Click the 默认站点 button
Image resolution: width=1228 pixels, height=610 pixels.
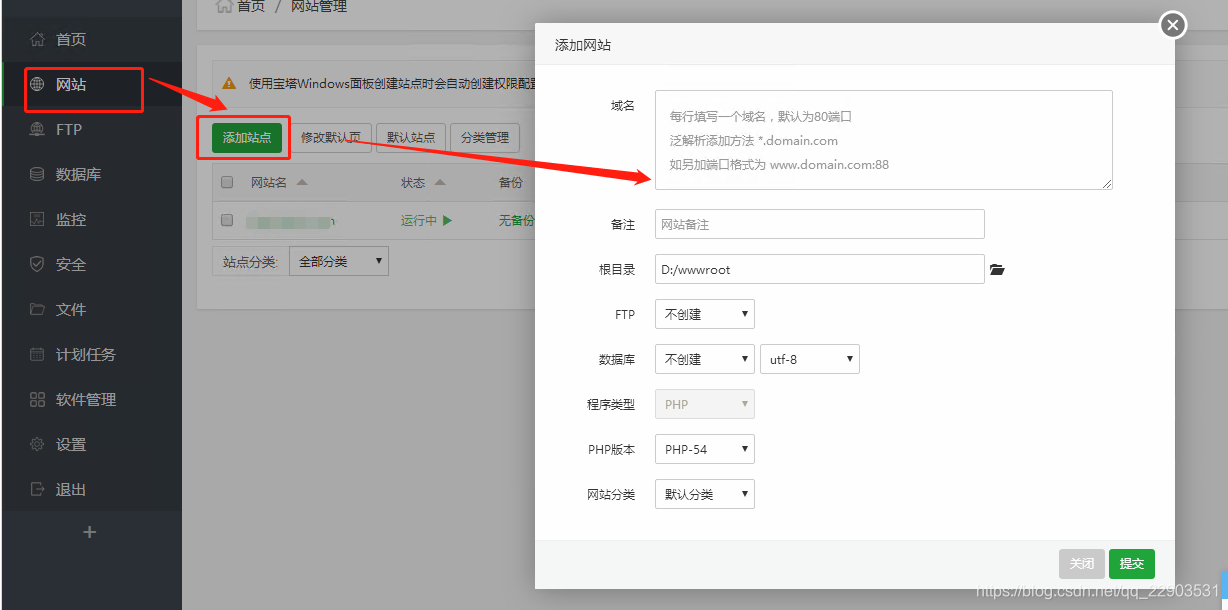[x=411, y=138]
